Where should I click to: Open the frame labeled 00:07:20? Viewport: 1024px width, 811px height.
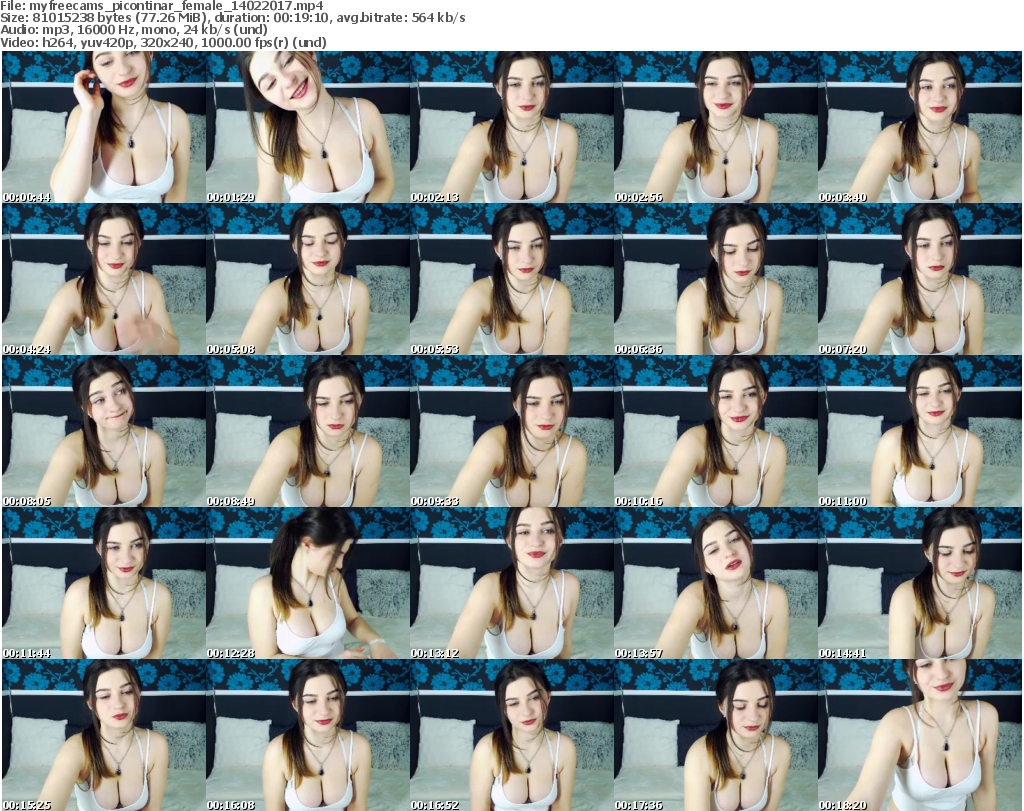tap(920, 279)
